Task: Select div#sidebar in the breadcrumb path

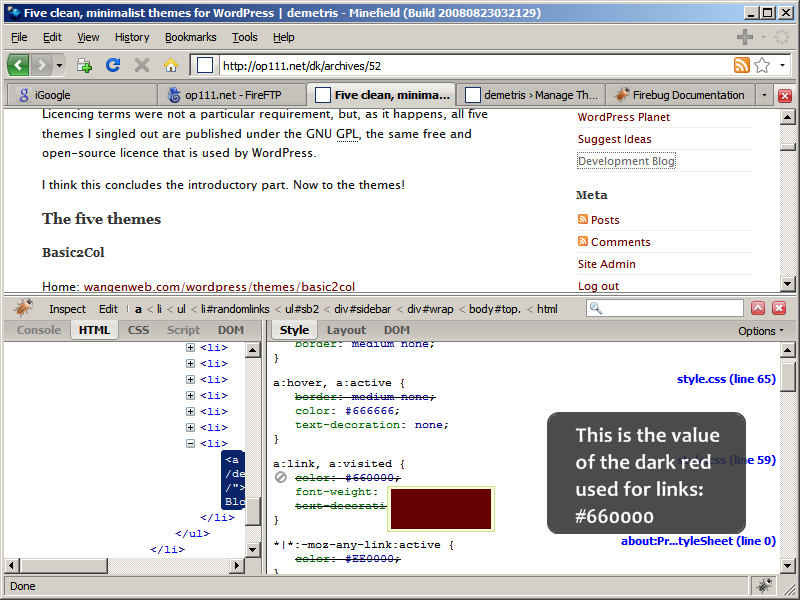Action: pyautogui.click(x=362, y=309)
